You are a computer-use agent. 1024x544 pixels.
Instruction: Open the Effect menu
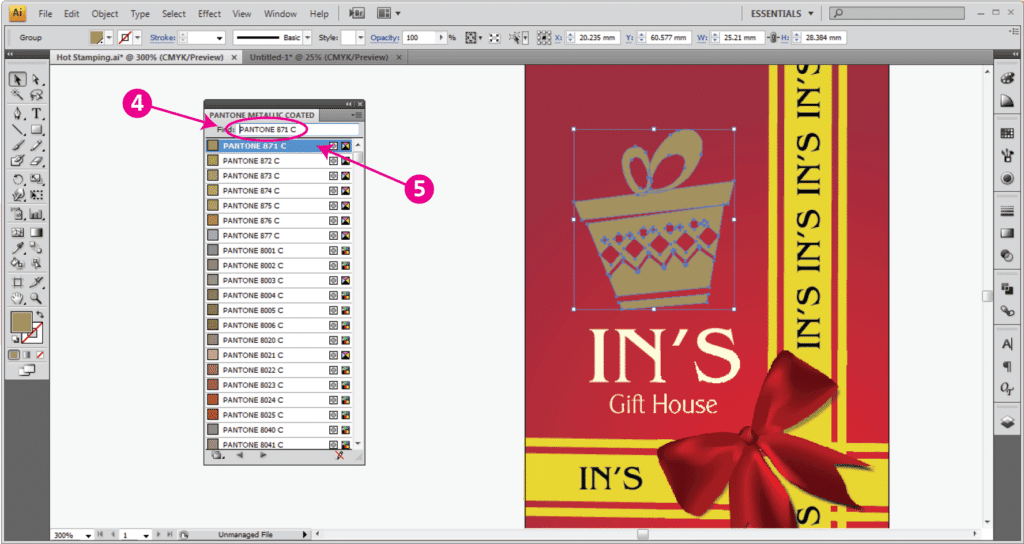(x=209, y=14)
